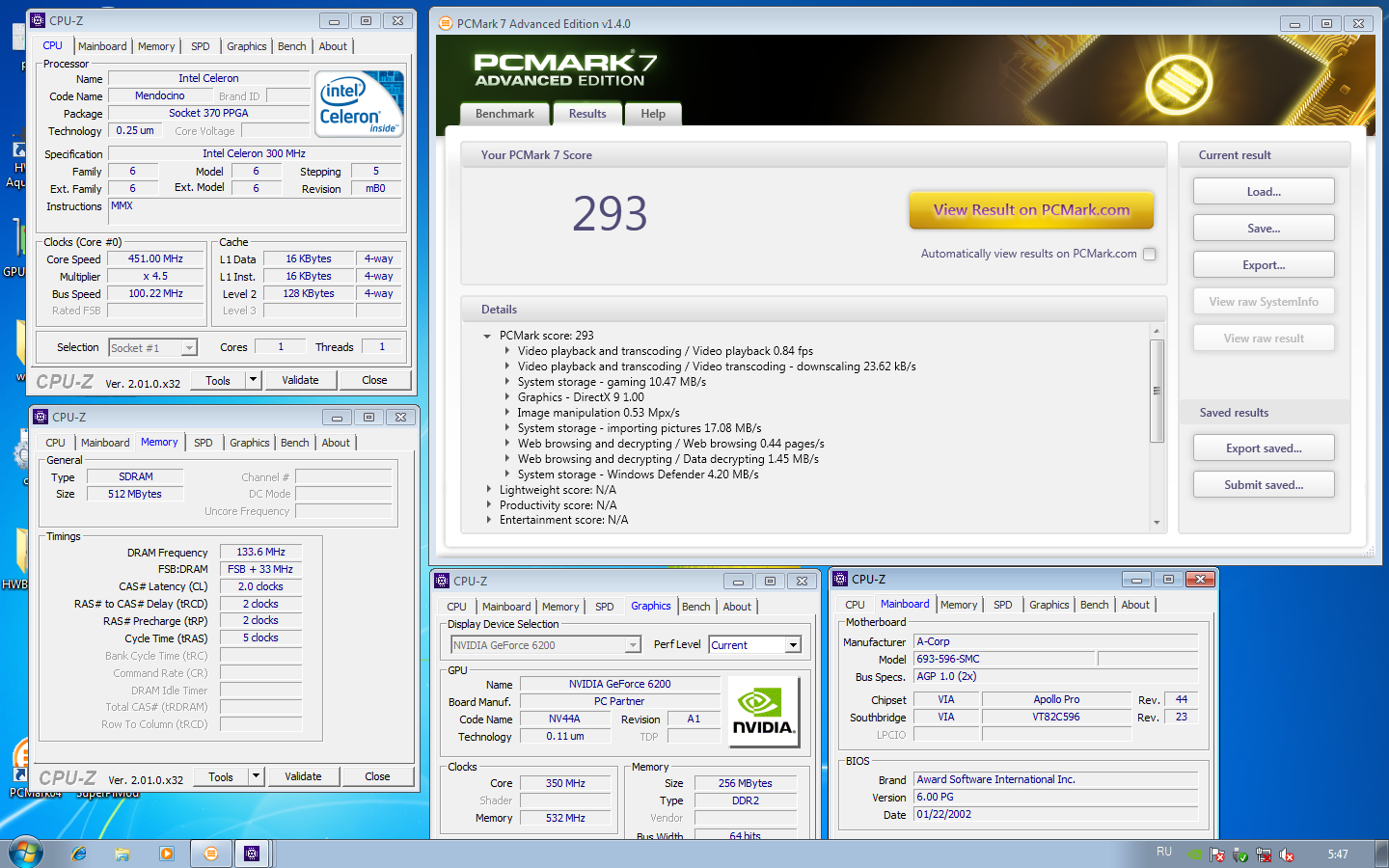
Task: Select the Image manipulation 0.53 Mpx/s row
Action: 598,413
